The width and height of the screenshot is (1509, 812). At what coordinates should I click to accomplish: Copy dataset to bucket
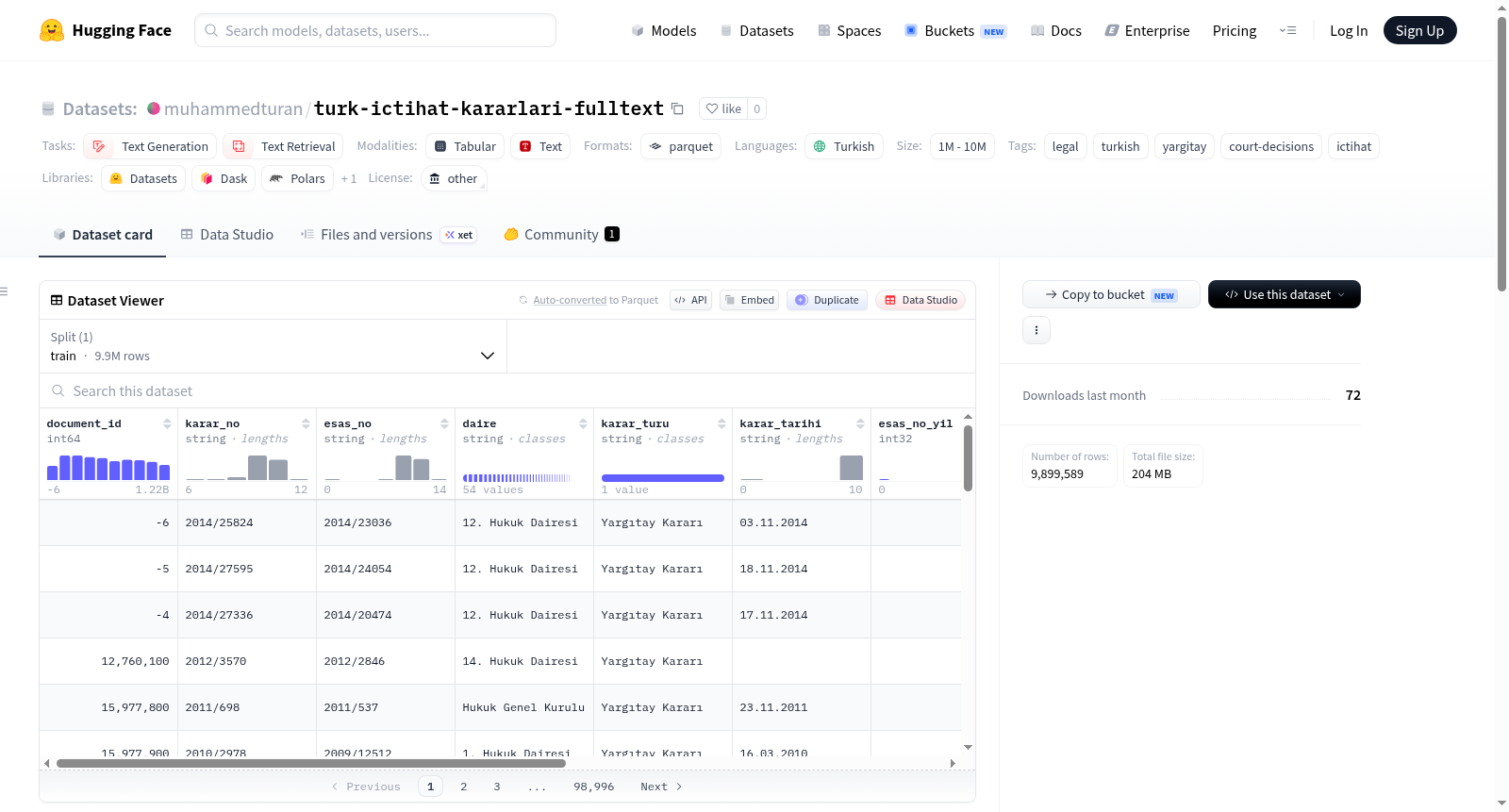point(1111,294)
